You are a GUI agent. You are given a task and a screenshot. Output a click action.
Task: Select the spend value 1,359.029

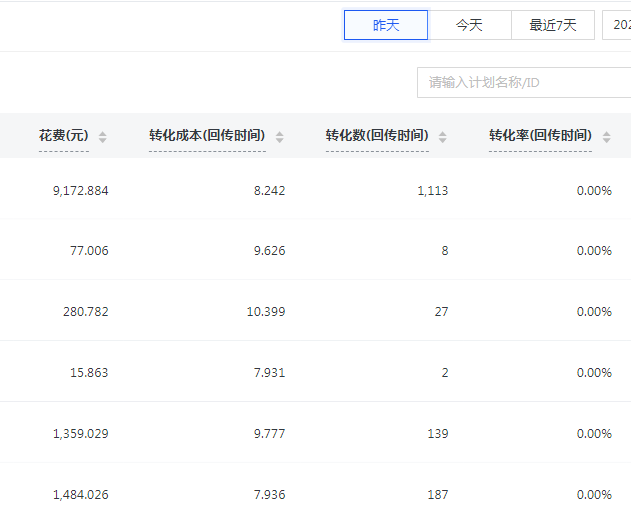click(80, 433)
